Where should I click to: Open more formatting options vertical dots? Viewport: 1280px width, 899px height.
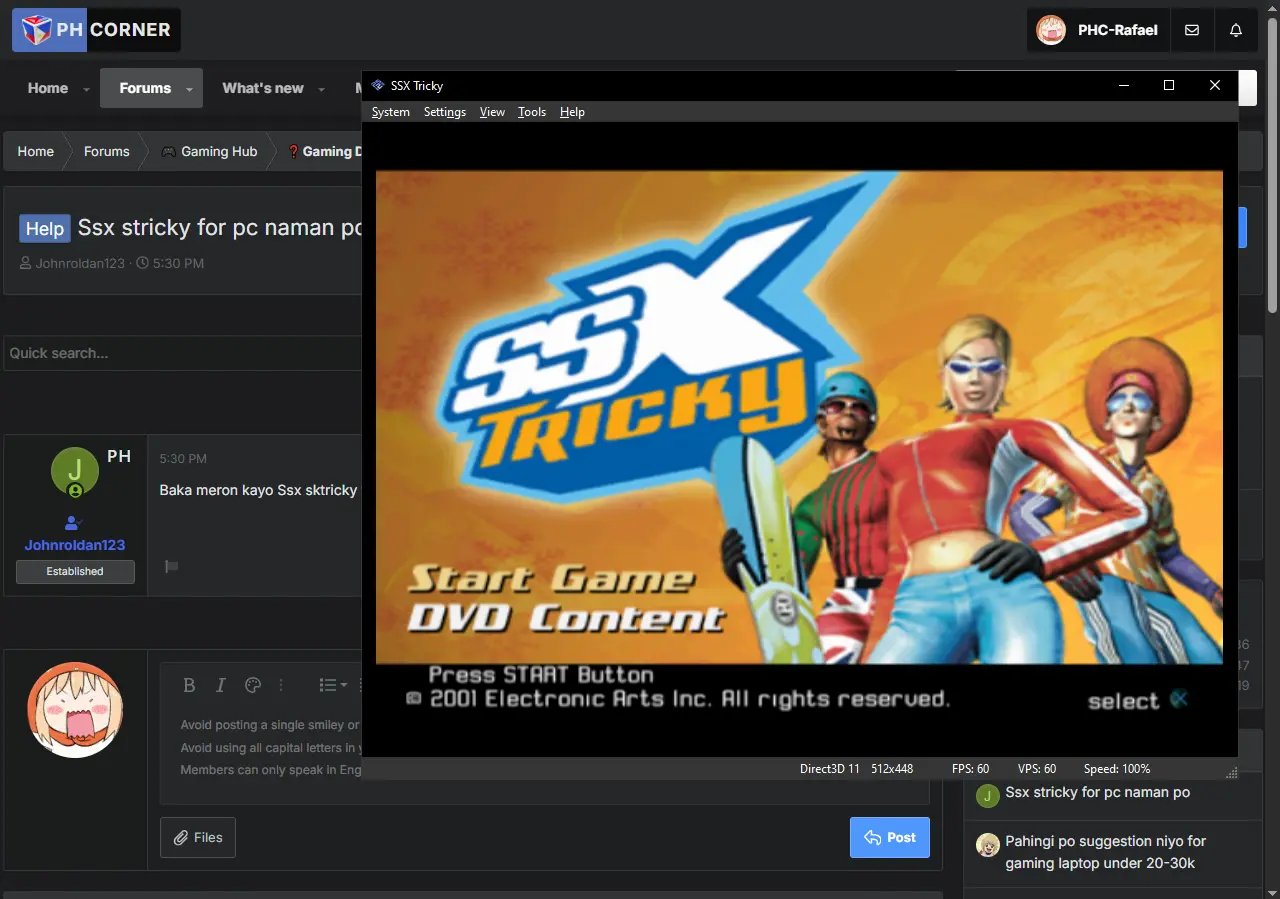pos(281,685)
